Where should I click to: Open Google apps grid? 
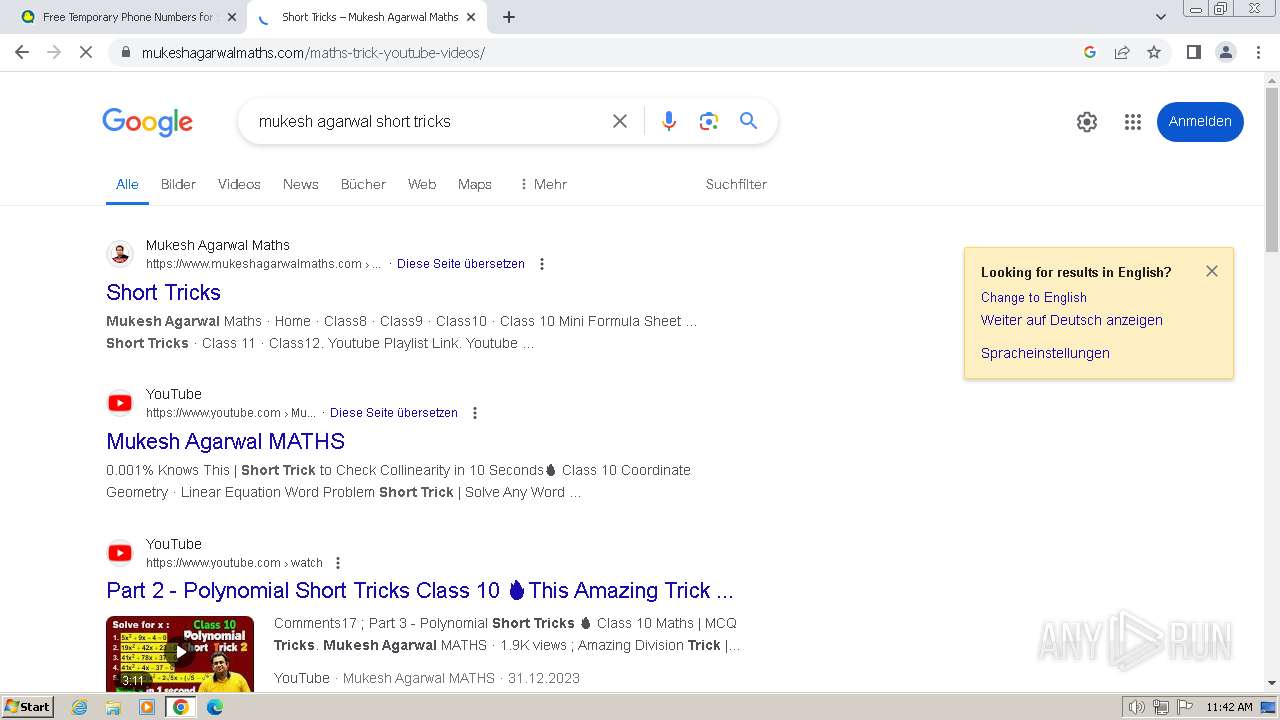click(1132, 122)
